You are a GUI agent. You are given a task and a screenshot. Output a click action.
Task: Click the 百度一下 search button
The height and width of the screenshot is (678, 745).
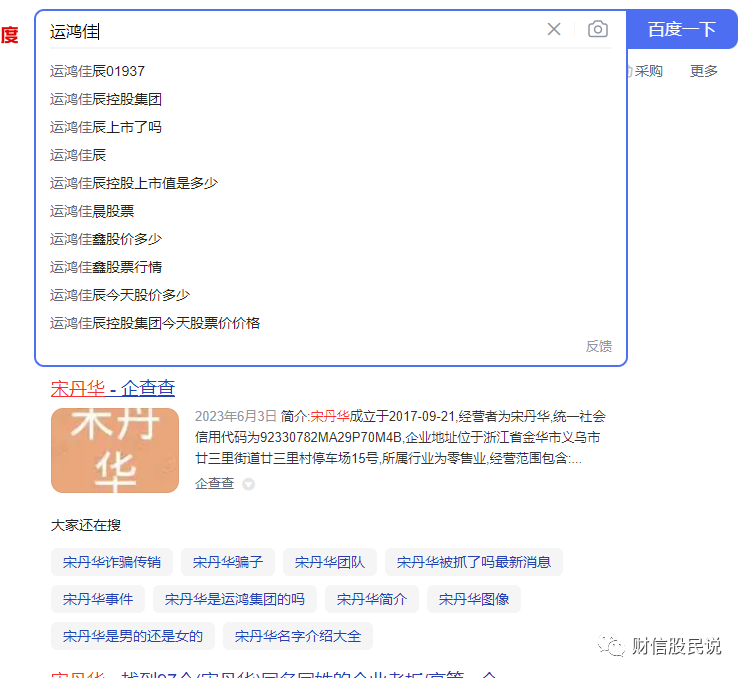[x=682, y=29]
